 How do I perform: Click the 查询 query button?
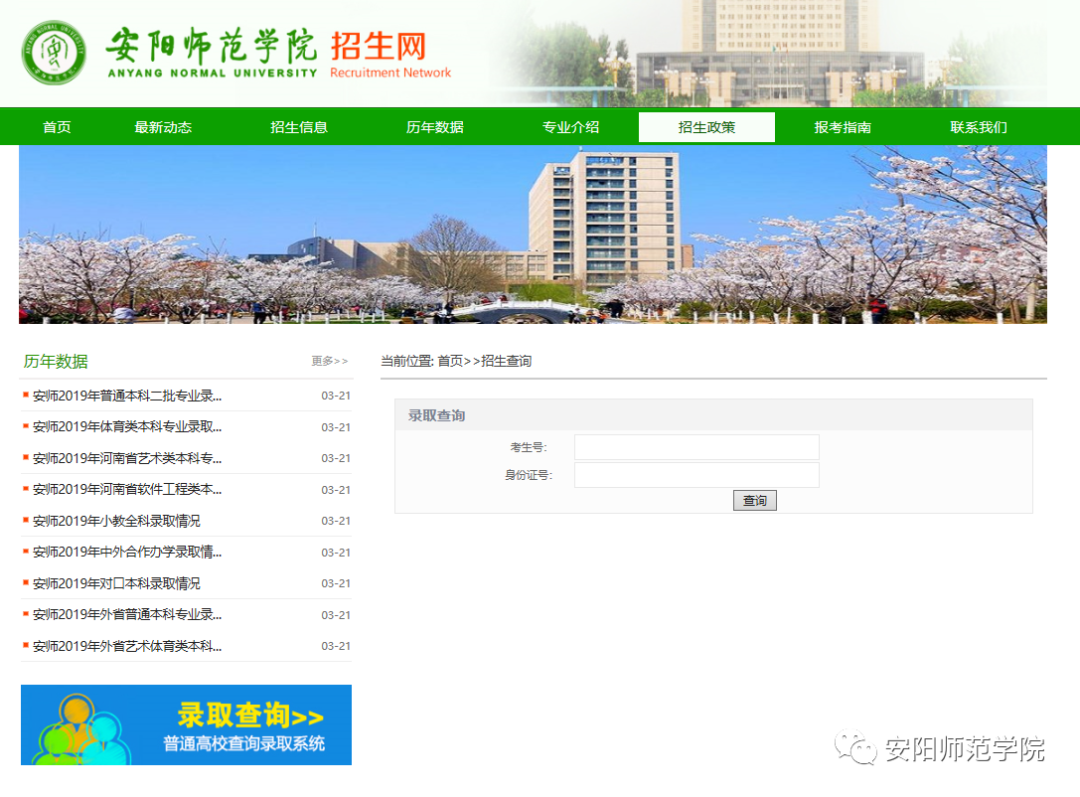[754, 500]
